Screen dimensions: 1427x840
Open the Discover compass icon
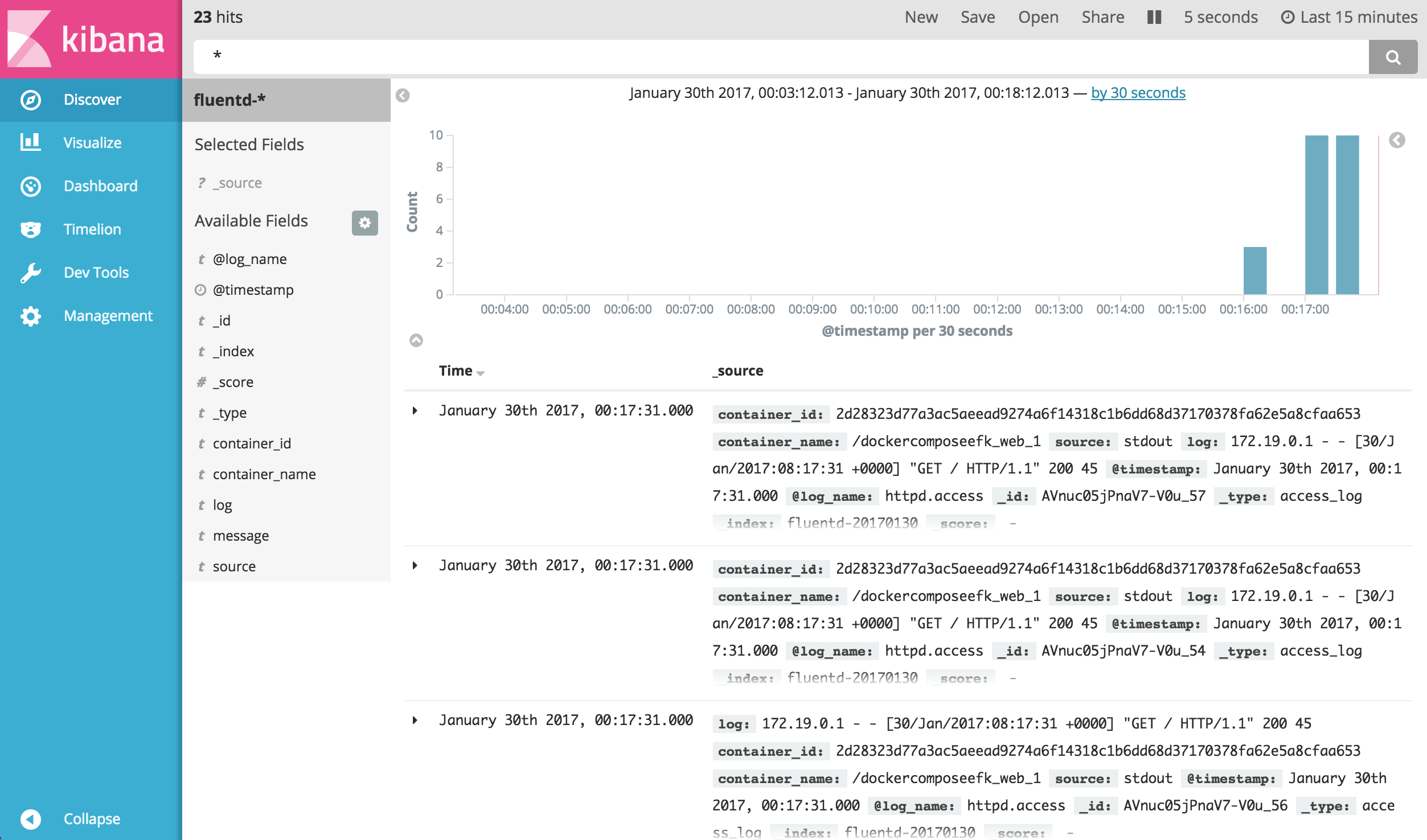coord(31,100)
